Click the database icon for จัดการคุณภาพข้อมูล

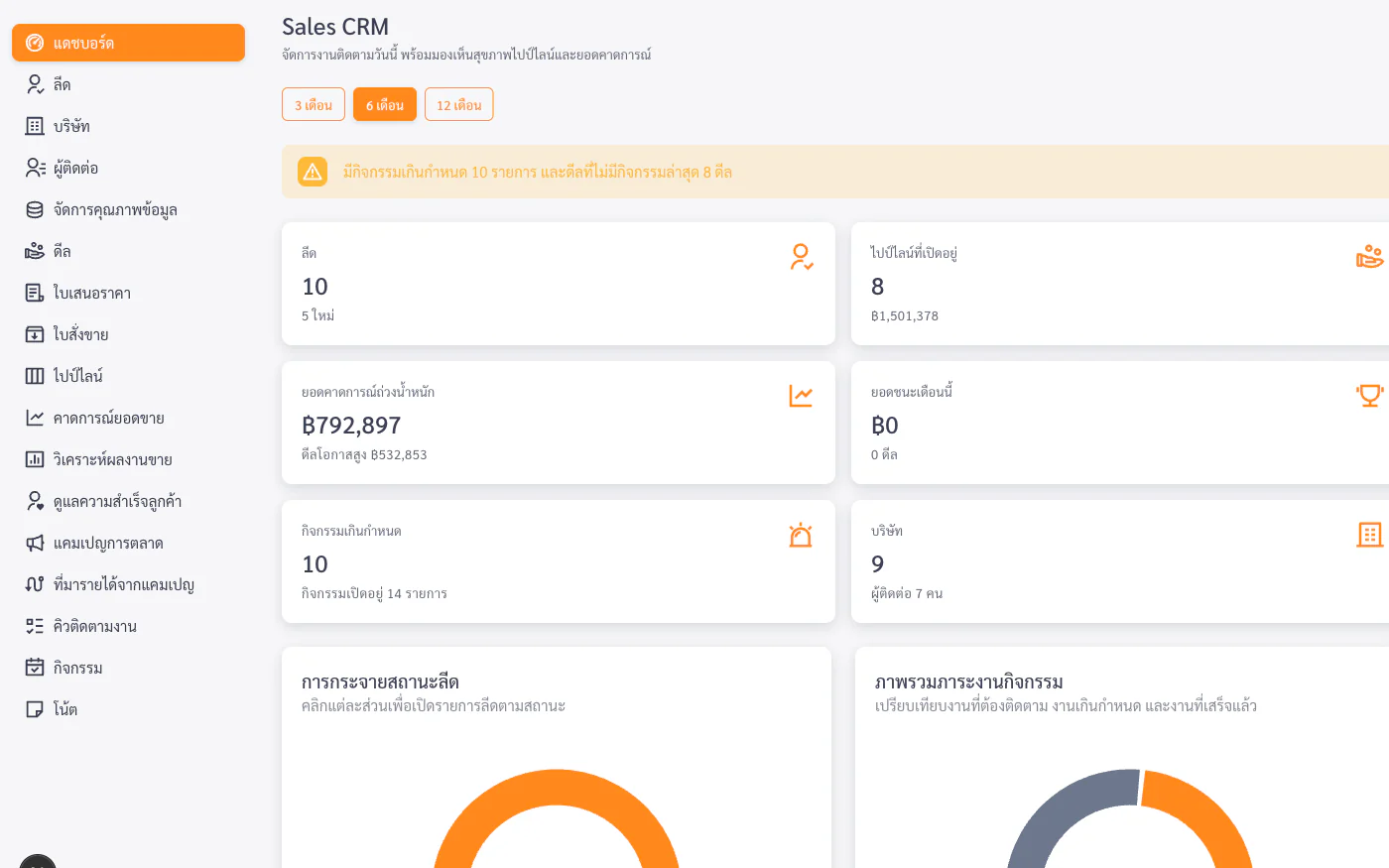tap(35, 209)
